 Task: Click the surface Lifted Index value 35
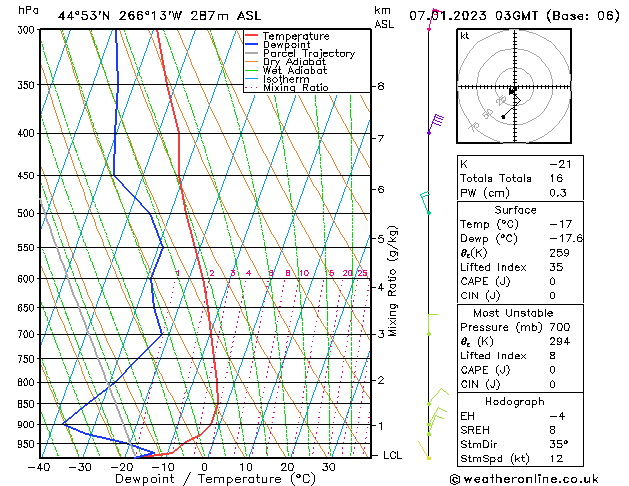click(556, 267)
